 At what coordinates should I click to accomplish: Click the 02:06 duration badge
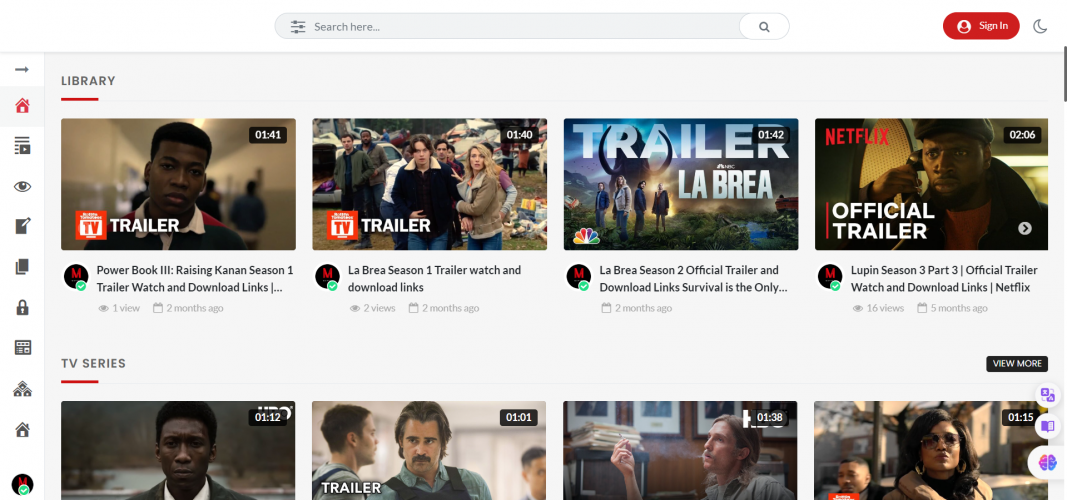1022,135
